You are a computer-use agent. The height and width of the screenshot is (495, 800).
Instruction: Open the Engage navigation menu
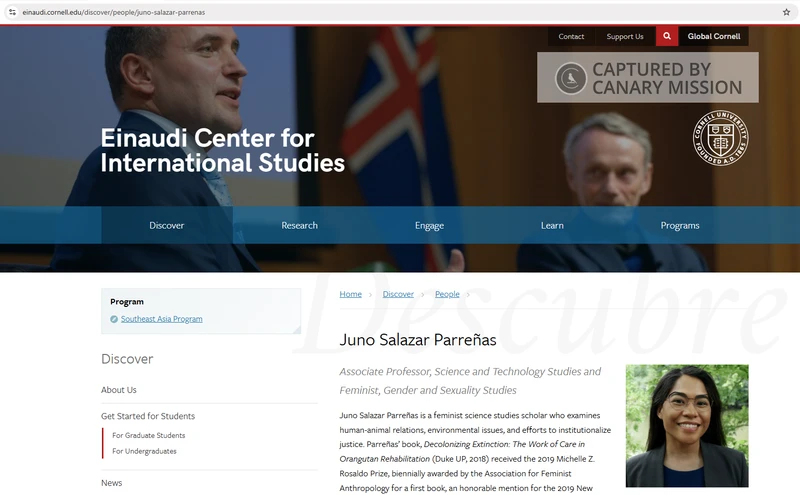[430, 225]
